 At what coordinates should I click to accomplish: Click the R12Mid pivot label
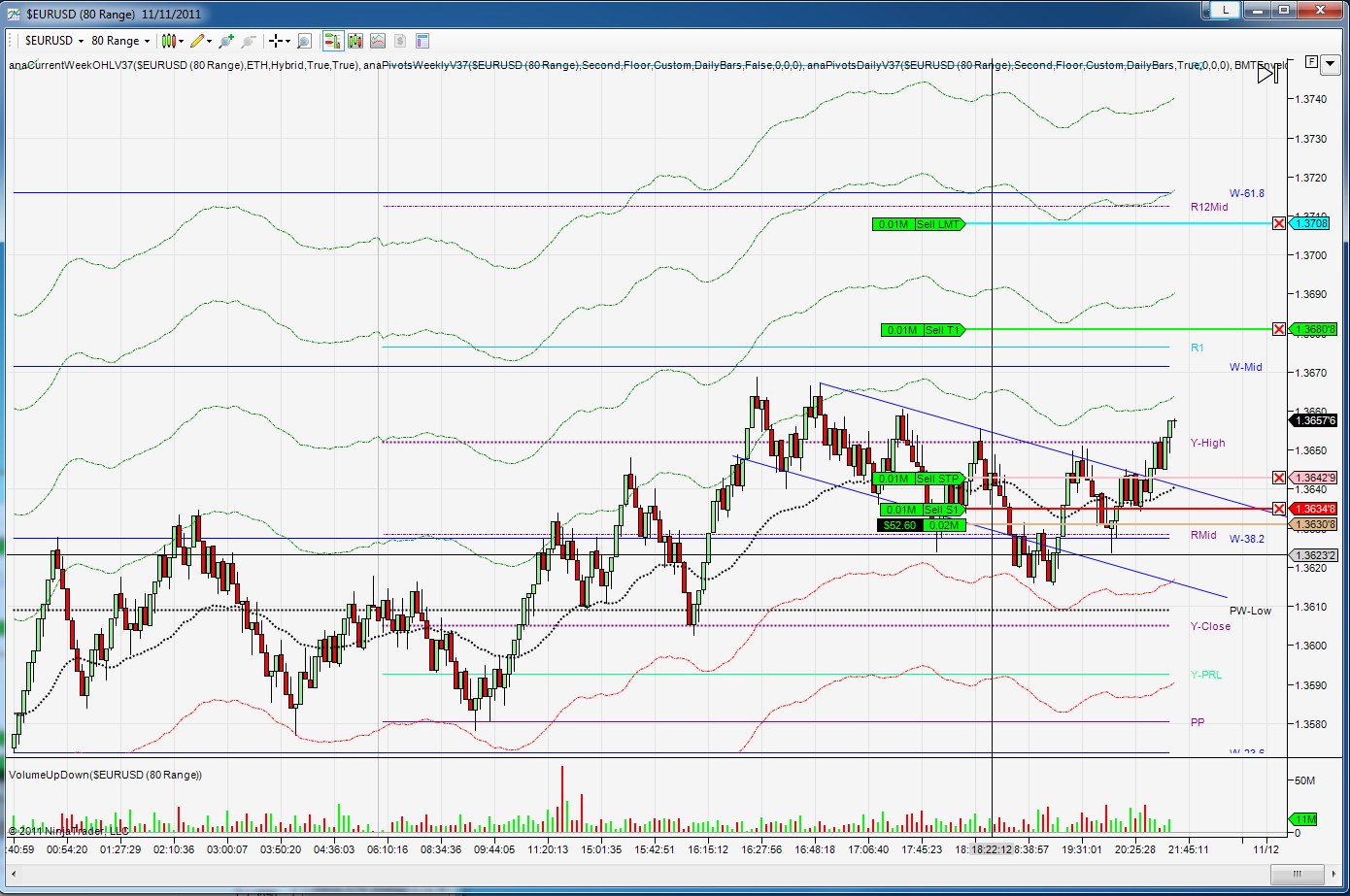point(1209,207)
